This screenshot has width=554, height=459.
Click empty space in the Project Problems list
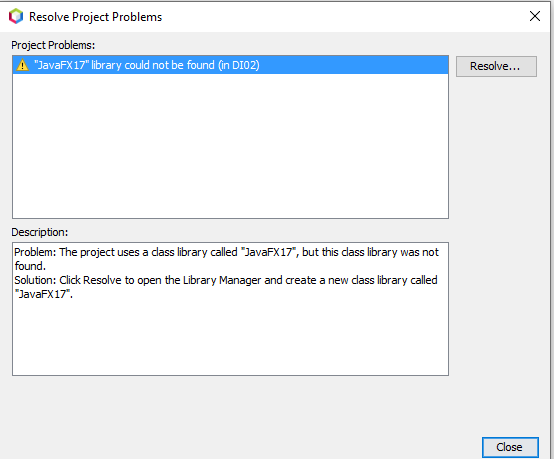[x=230, y=145]
